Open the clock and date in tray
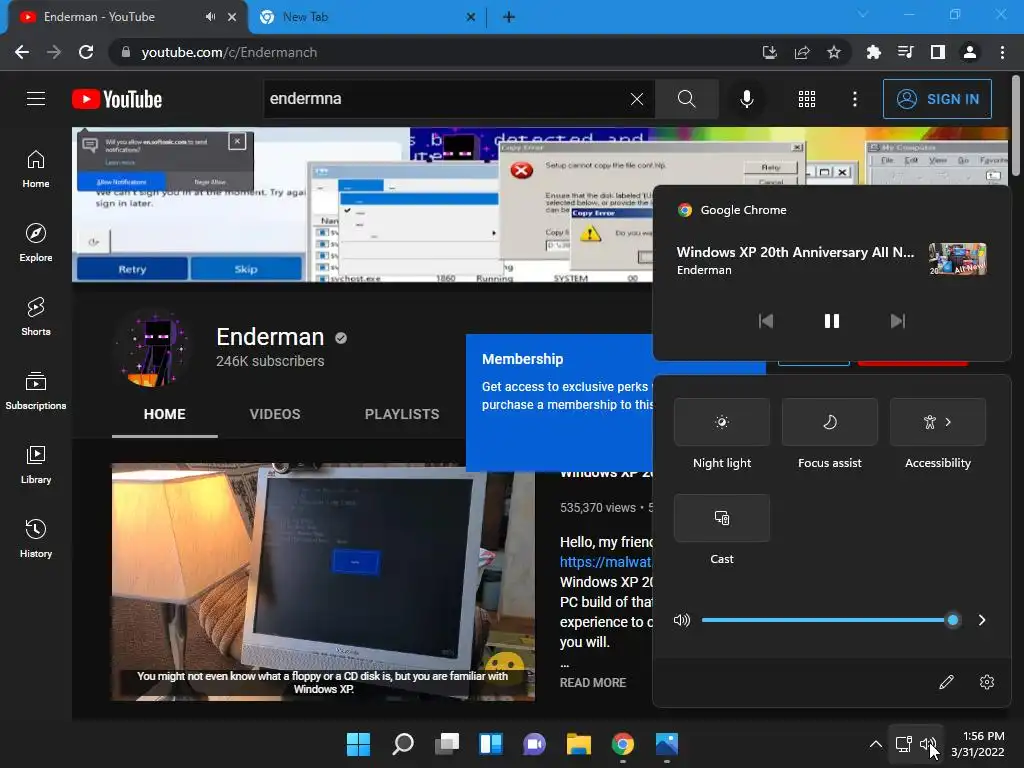This screenshot has height=768, width=1024. click(978, 744)
